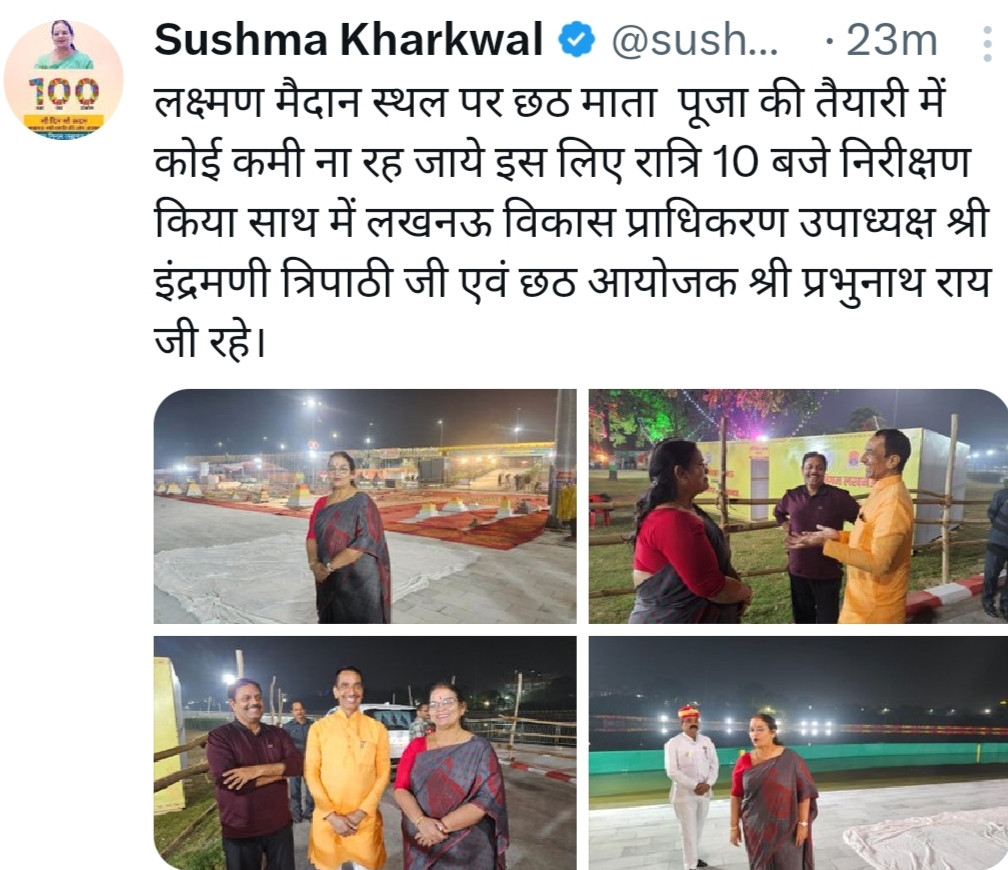The image size is (1008, 870).
Task: View top-left photo of woman standing alone
Action: [365, 506]
